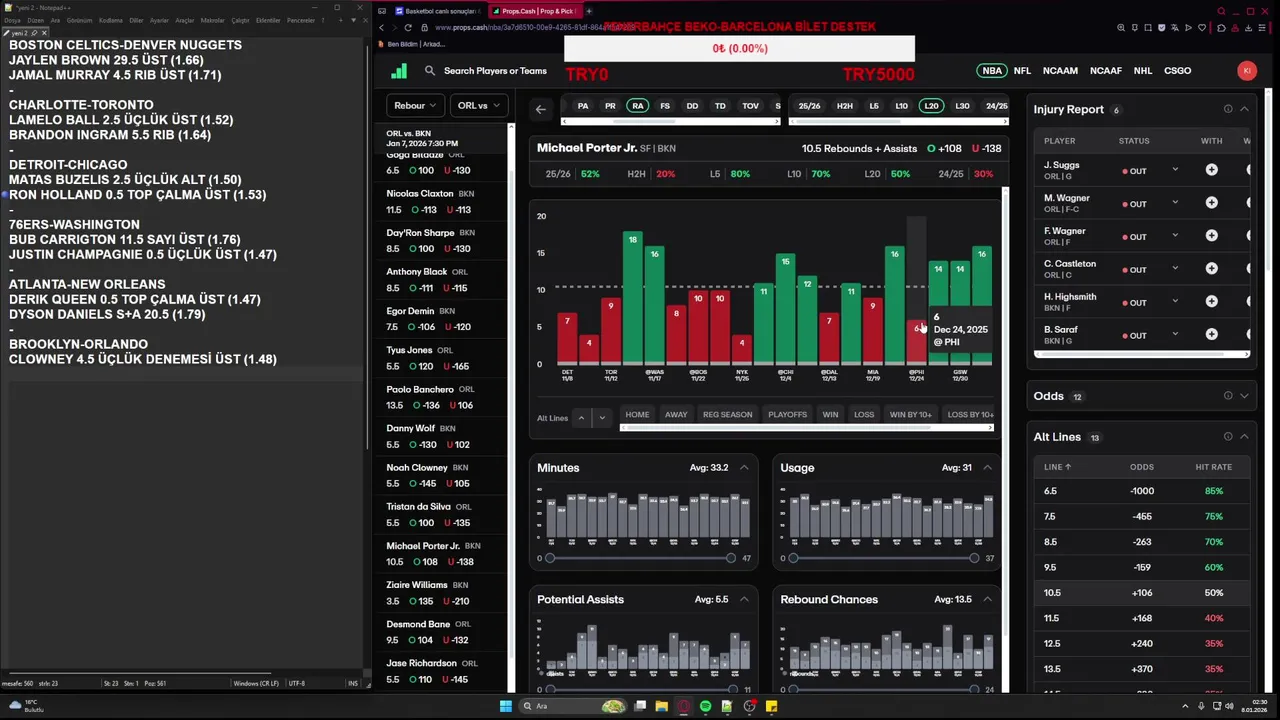Open the yellow sticky notes taskbar icon
The width and height of the screenshot is (1280, 720).
click(772, 706)
